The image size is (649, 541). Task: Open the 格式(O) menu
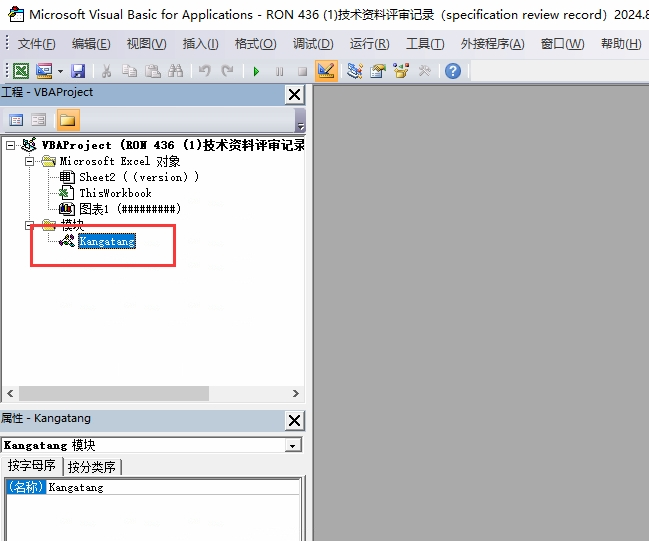click(255, 43)
